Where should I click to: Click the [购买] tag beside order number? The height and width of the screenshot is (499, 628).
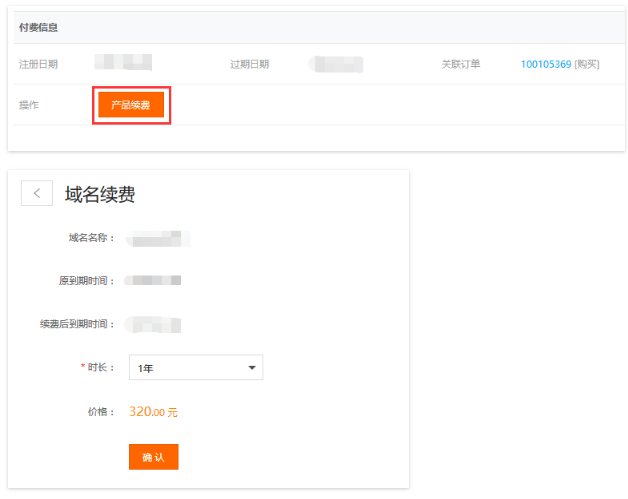(587, 64)
